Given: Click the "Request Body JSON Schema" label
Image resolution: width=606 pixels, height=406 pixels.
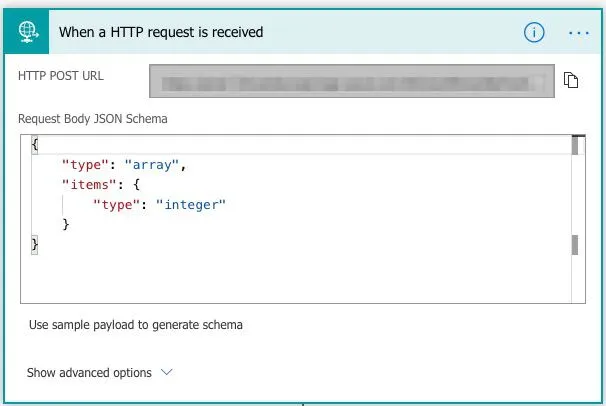Looking at the screenshot, I should pos(93,119).
